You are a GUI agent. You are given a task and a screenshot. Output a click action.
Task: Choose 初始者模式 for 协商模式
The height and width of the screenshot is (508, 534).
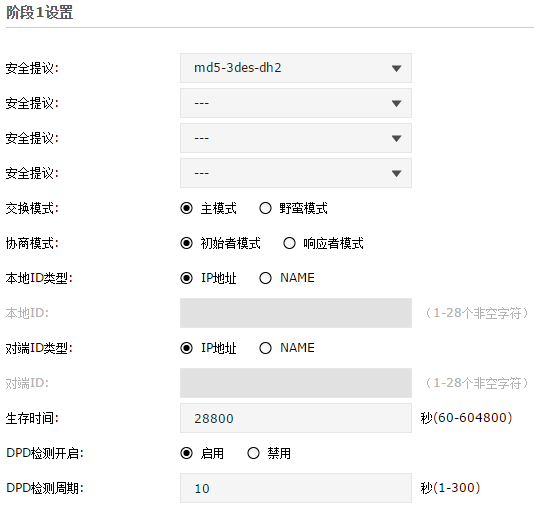point(186,243)
